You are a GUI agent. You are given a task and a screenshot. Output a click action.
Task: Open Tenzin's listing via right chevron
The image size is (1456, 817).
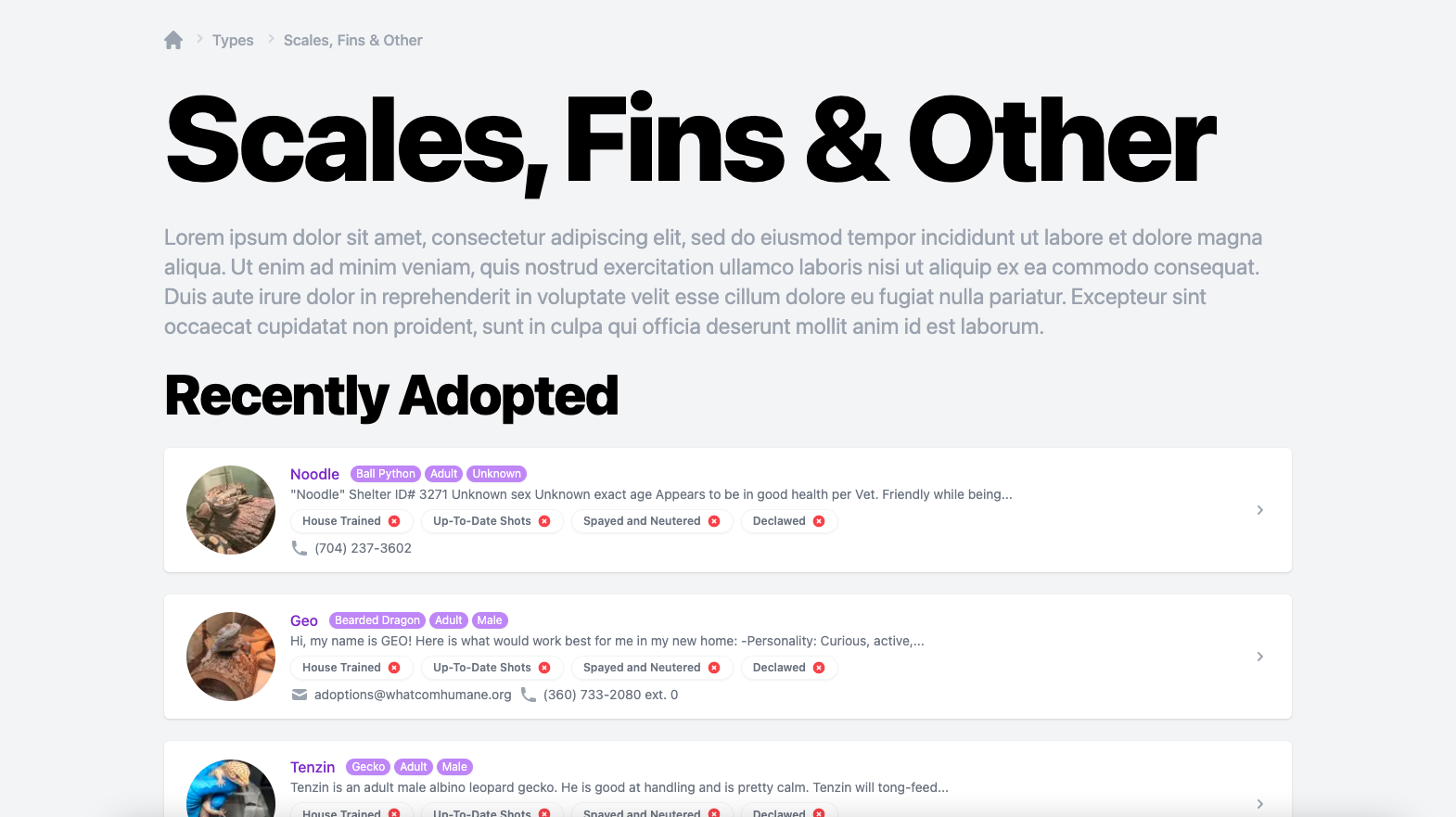pyautogui.click(x=1260, y=804)
